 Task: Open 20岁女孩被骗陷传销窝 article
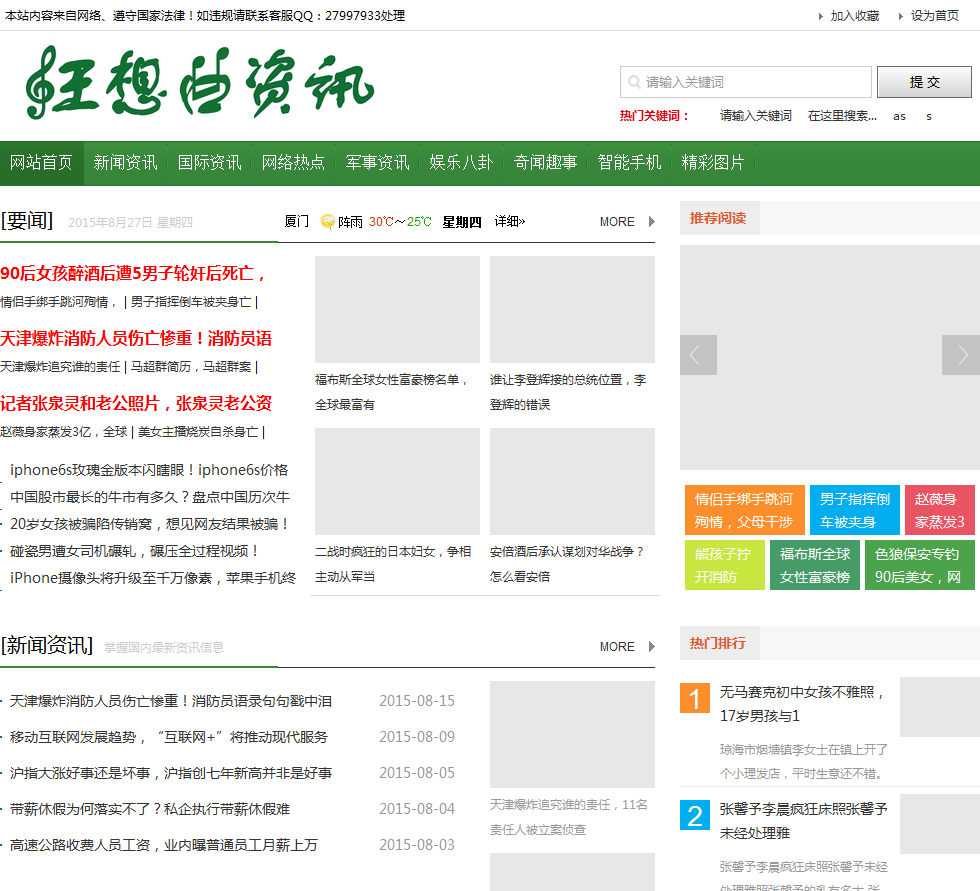[149, 524]
